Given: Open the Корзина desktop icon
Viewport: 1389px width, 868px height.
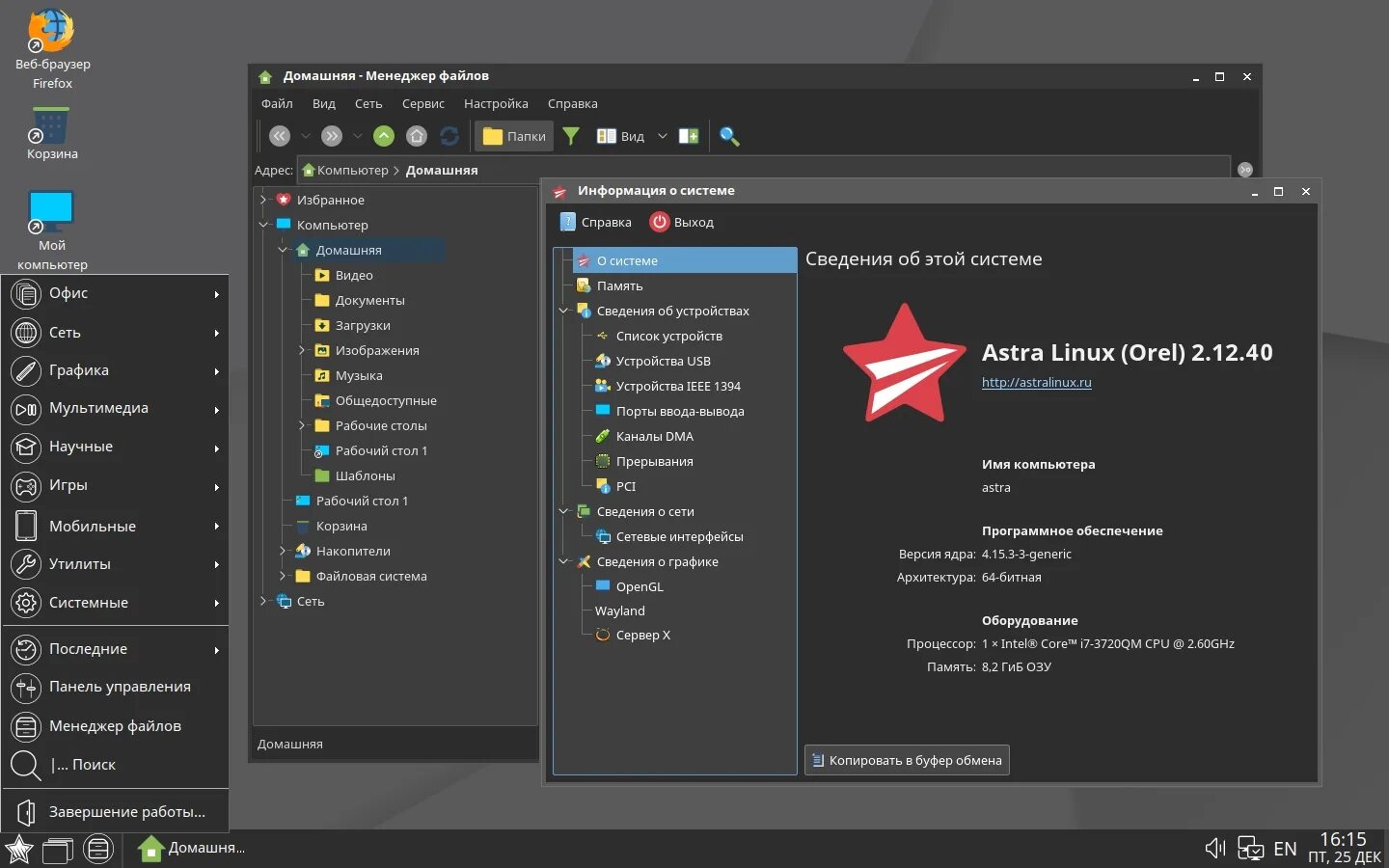Looking at the screenshot, I should [x=52, y=134].
